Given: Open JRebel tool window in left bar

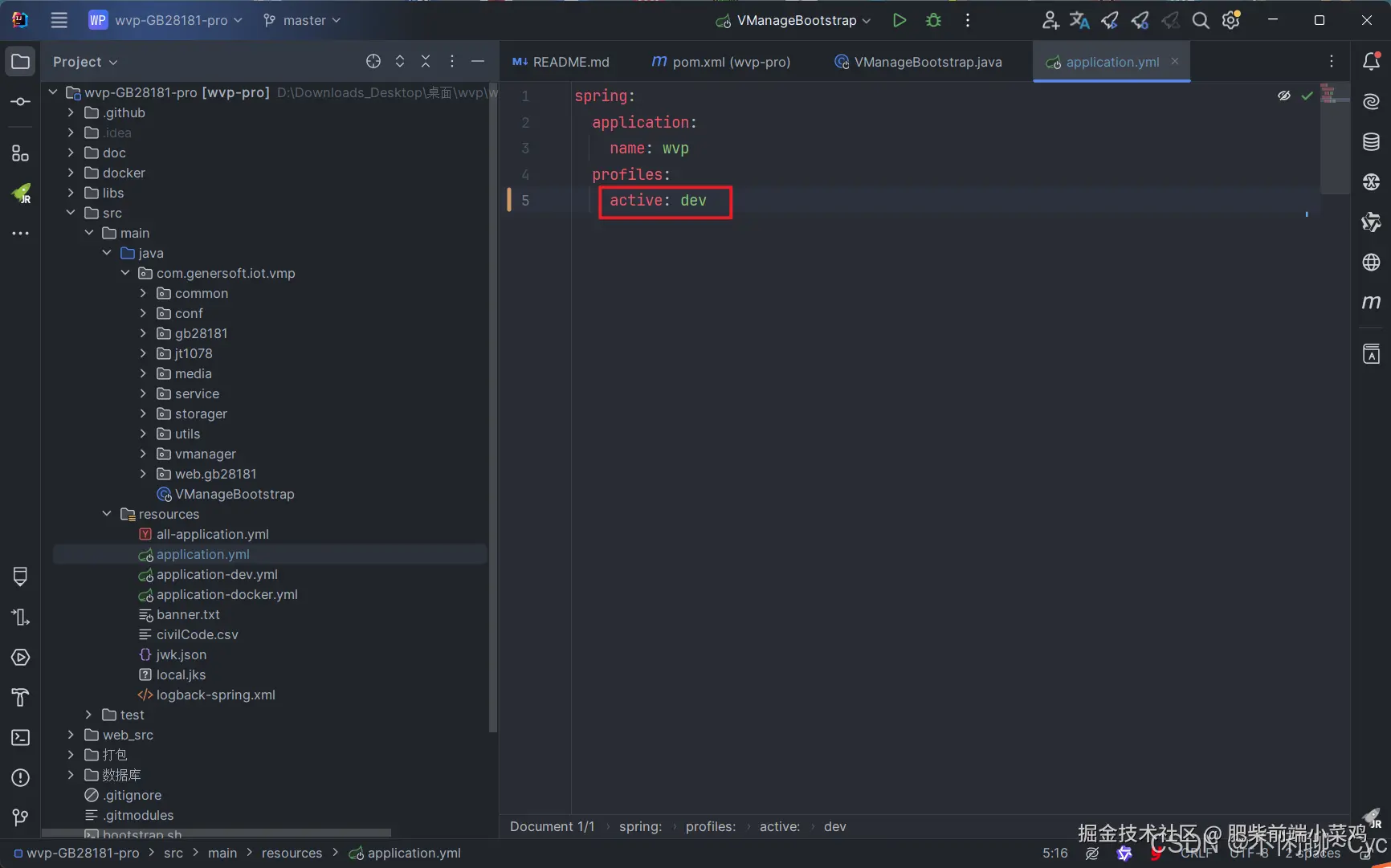Looking at the screenshot, I should point(20,193).
